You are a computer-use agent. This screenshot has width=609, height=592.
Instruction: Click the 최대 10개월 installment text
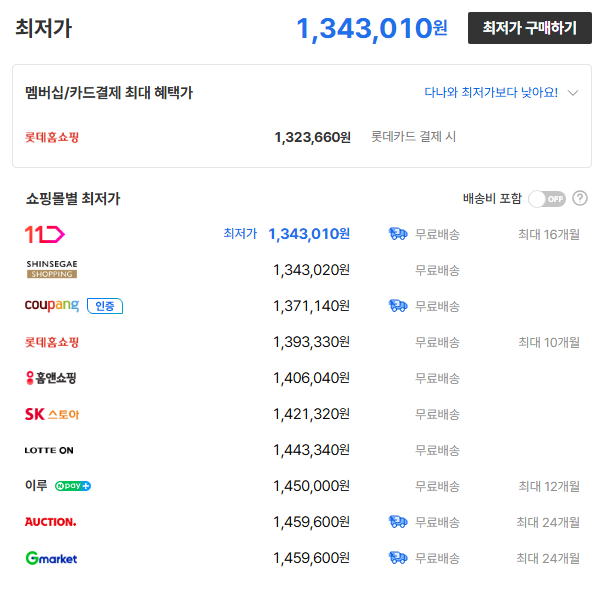(549, 342)
